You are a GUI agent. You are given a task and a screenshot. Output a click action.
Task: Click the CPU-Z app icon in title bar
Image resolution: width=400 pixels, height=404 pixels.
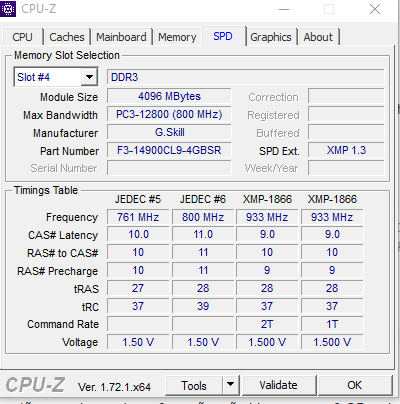(x=8, y=9)
